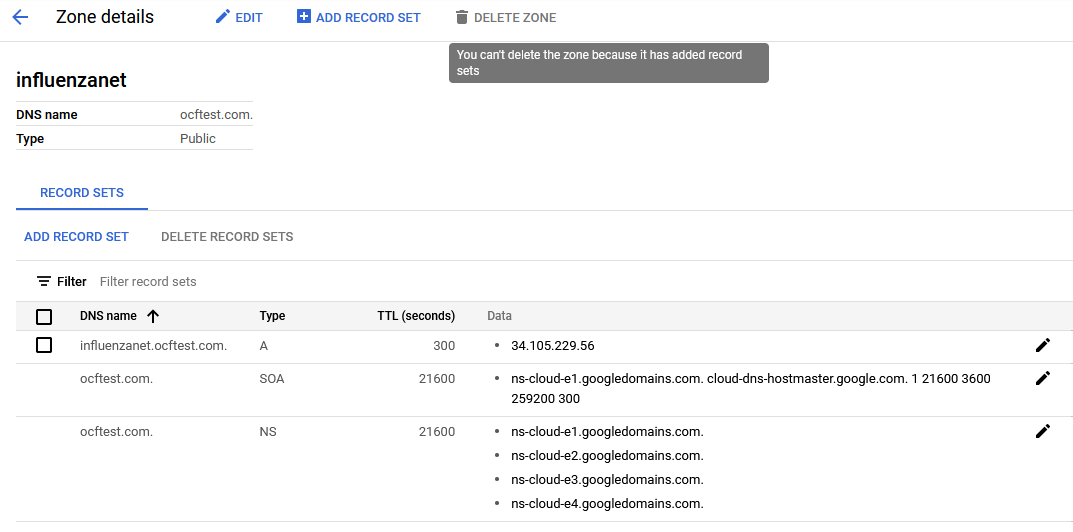The height and width of the screenshot is (532, 1073).
Task: Edit the SOA record with pencil icon
Action: [1043, 378]
